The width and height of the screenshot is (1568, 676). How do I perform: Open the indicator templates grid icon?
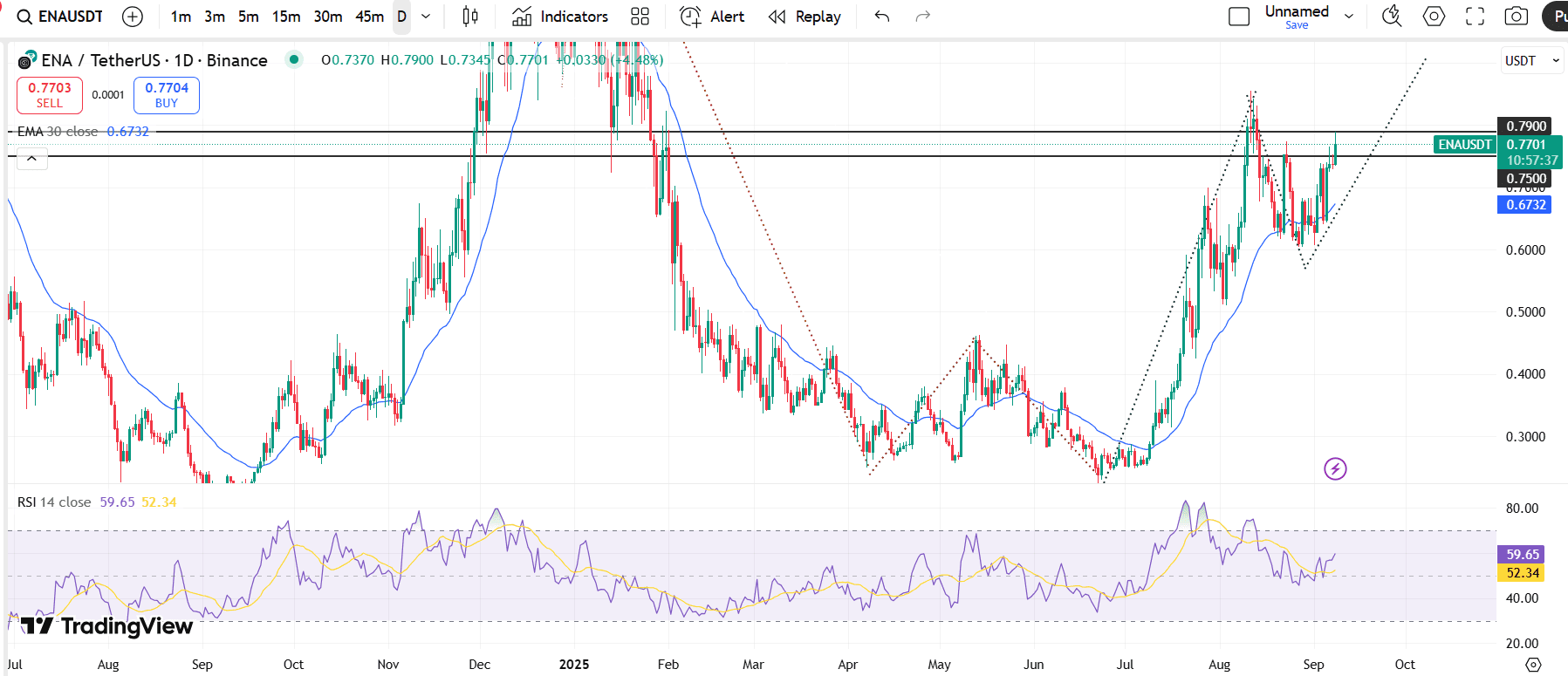[x=640, y=17]
